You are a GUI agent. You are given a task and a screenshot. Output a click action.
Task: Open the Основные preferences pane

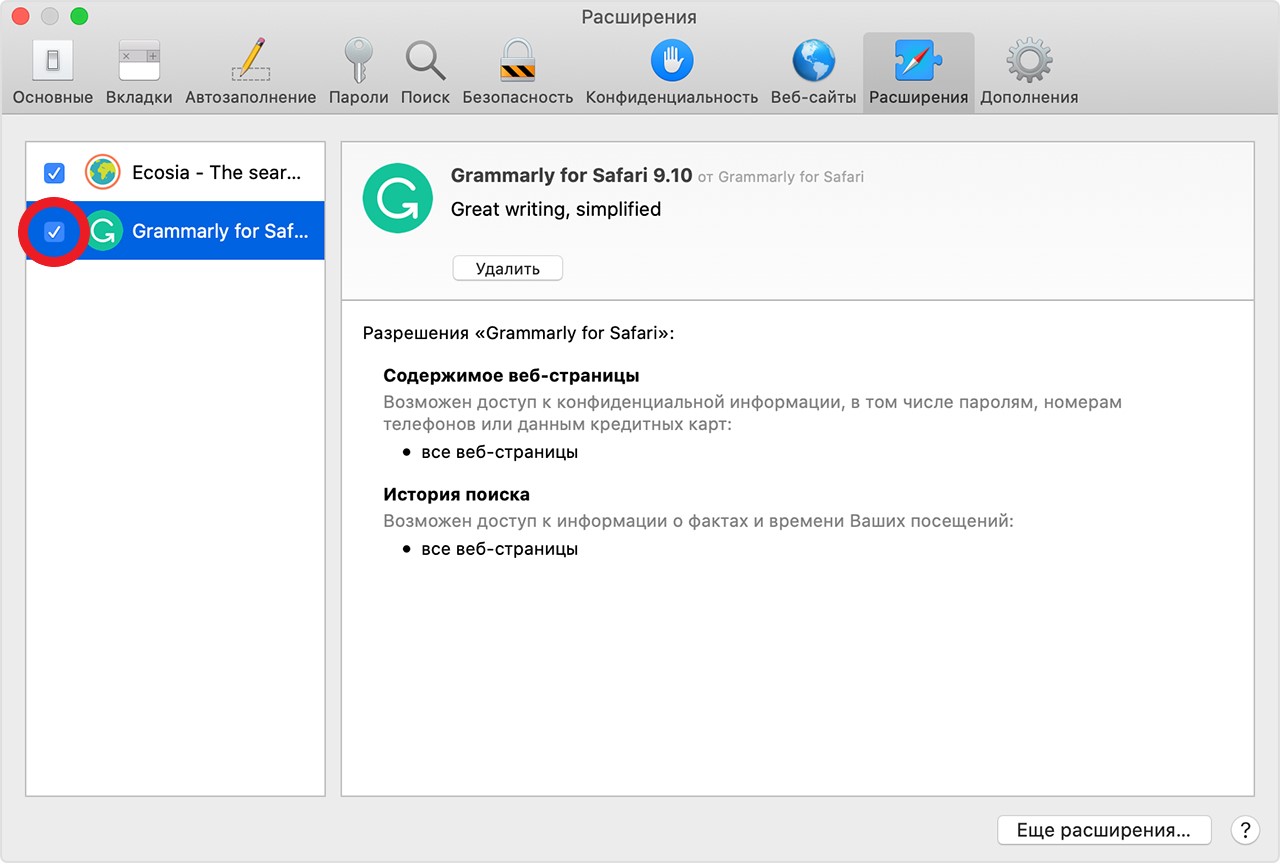point(53,71)
